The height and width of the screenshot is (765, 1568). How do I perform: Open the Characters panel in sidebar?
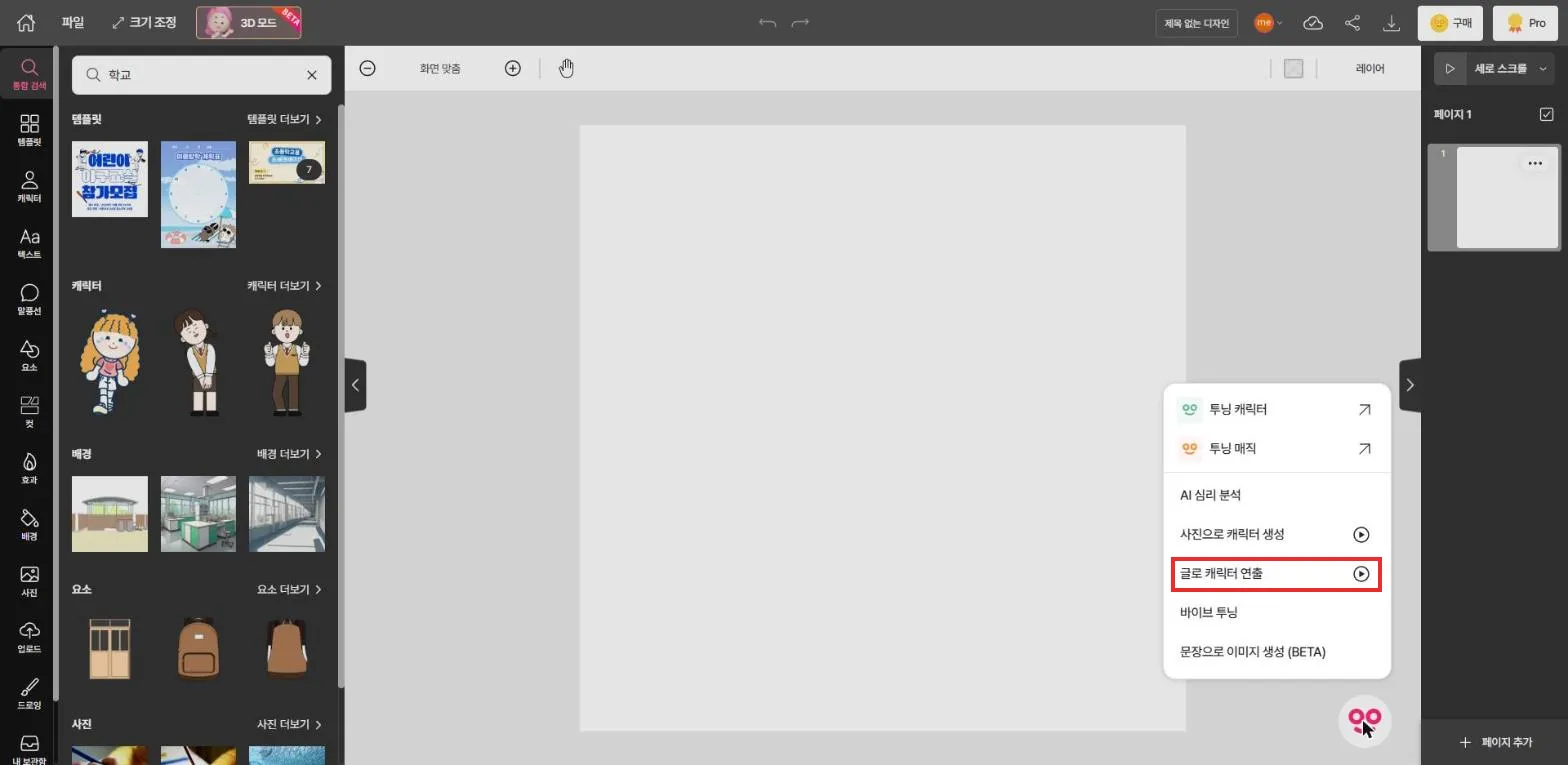coord(29,186)
